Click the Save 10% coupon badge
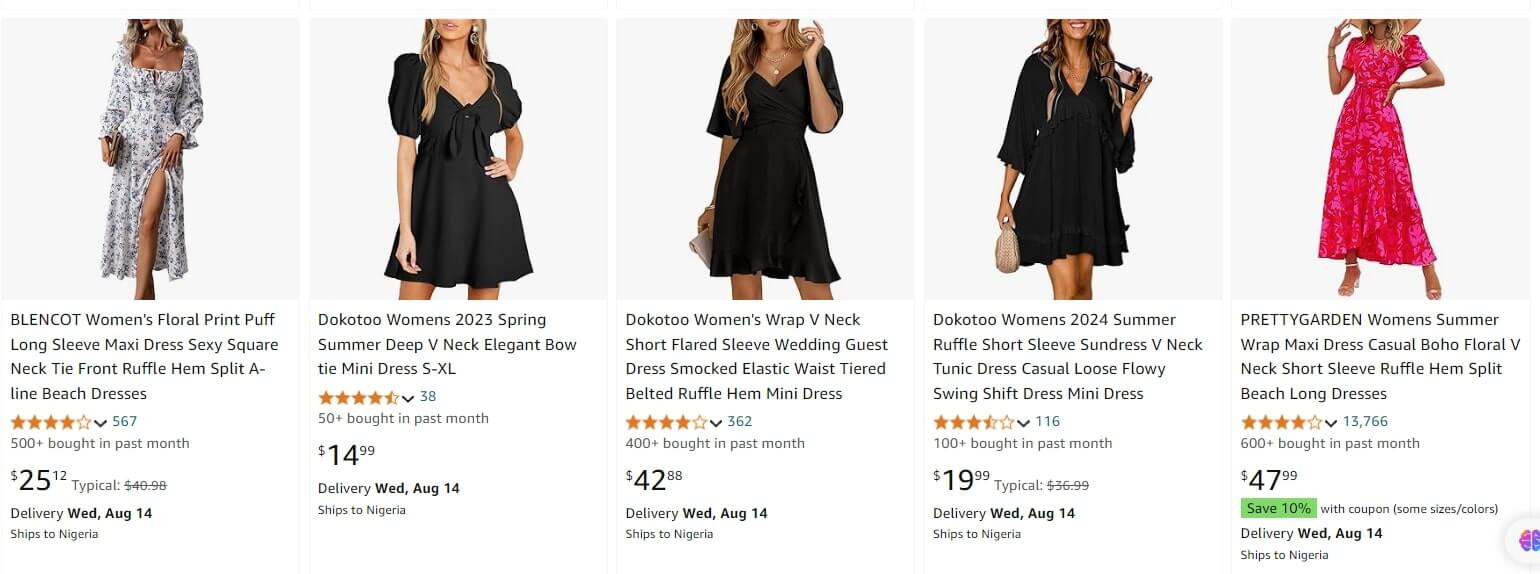Viewport: 1540px width, 574px height. [x=1278, y=508]
